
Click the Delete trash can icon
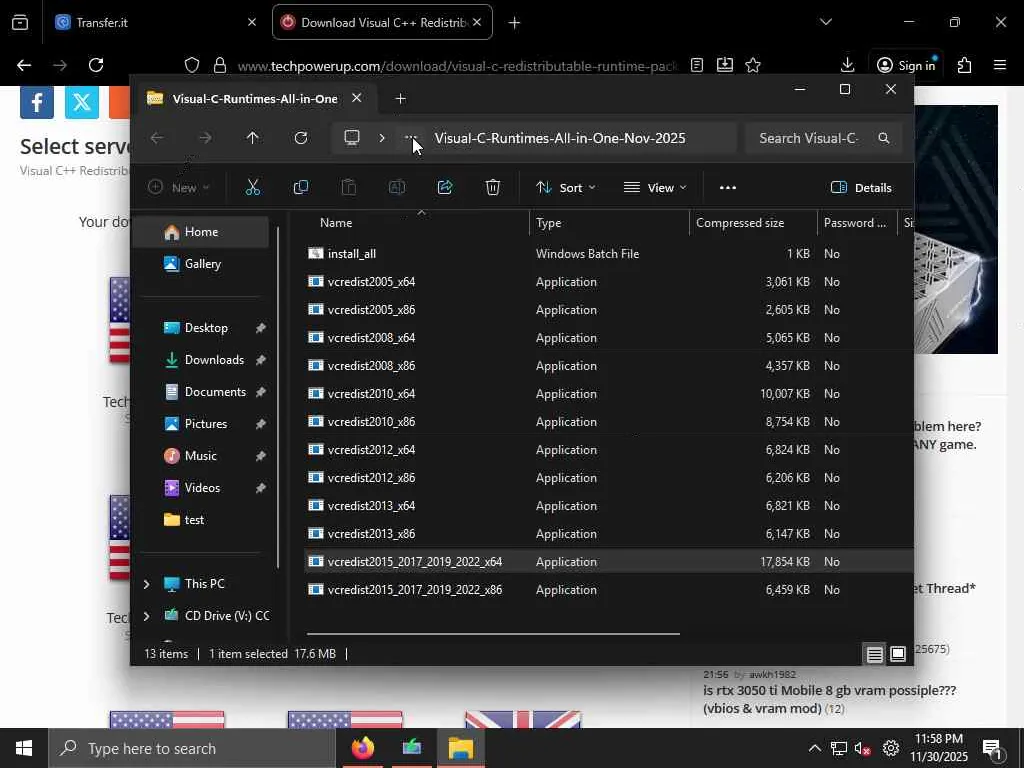point(493,187)
